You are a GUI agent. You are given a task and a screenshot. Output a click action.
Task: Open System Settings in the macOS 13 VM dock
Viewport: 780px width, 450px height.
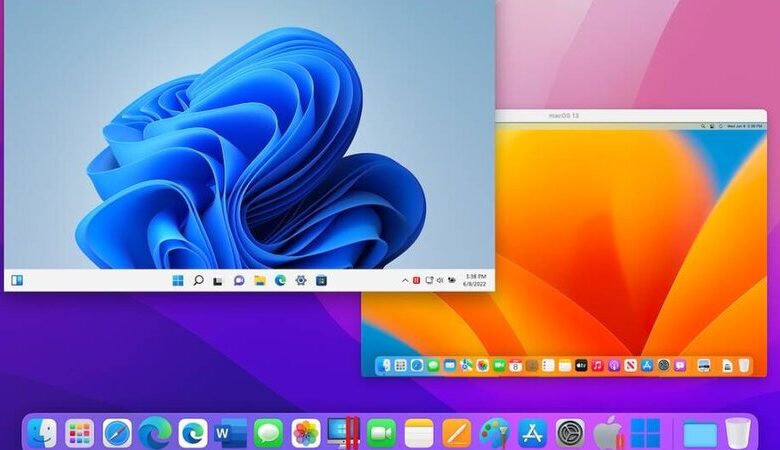[x=664, y=365]
